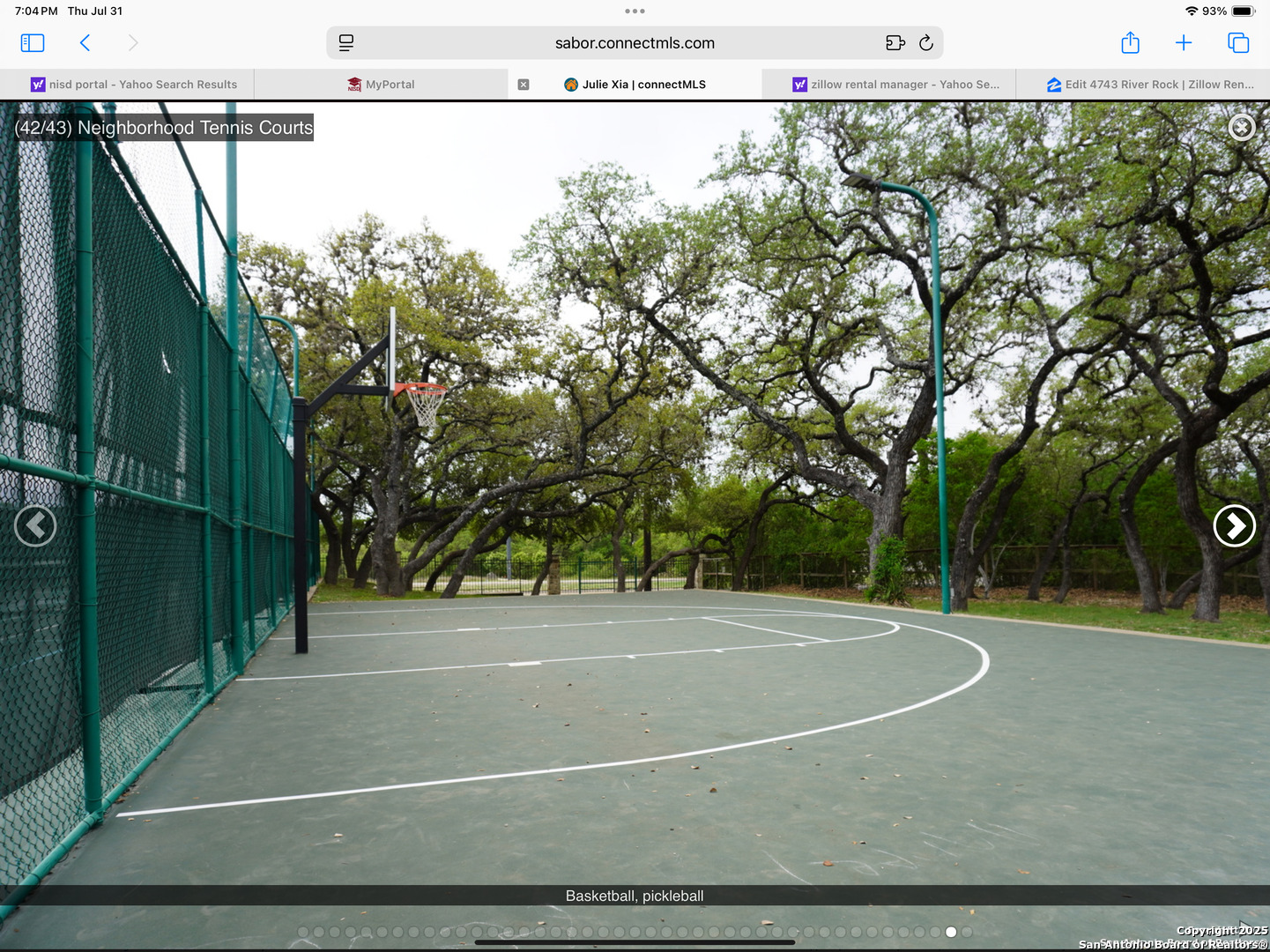Close the photo viewer overlay

point(1242,128)
